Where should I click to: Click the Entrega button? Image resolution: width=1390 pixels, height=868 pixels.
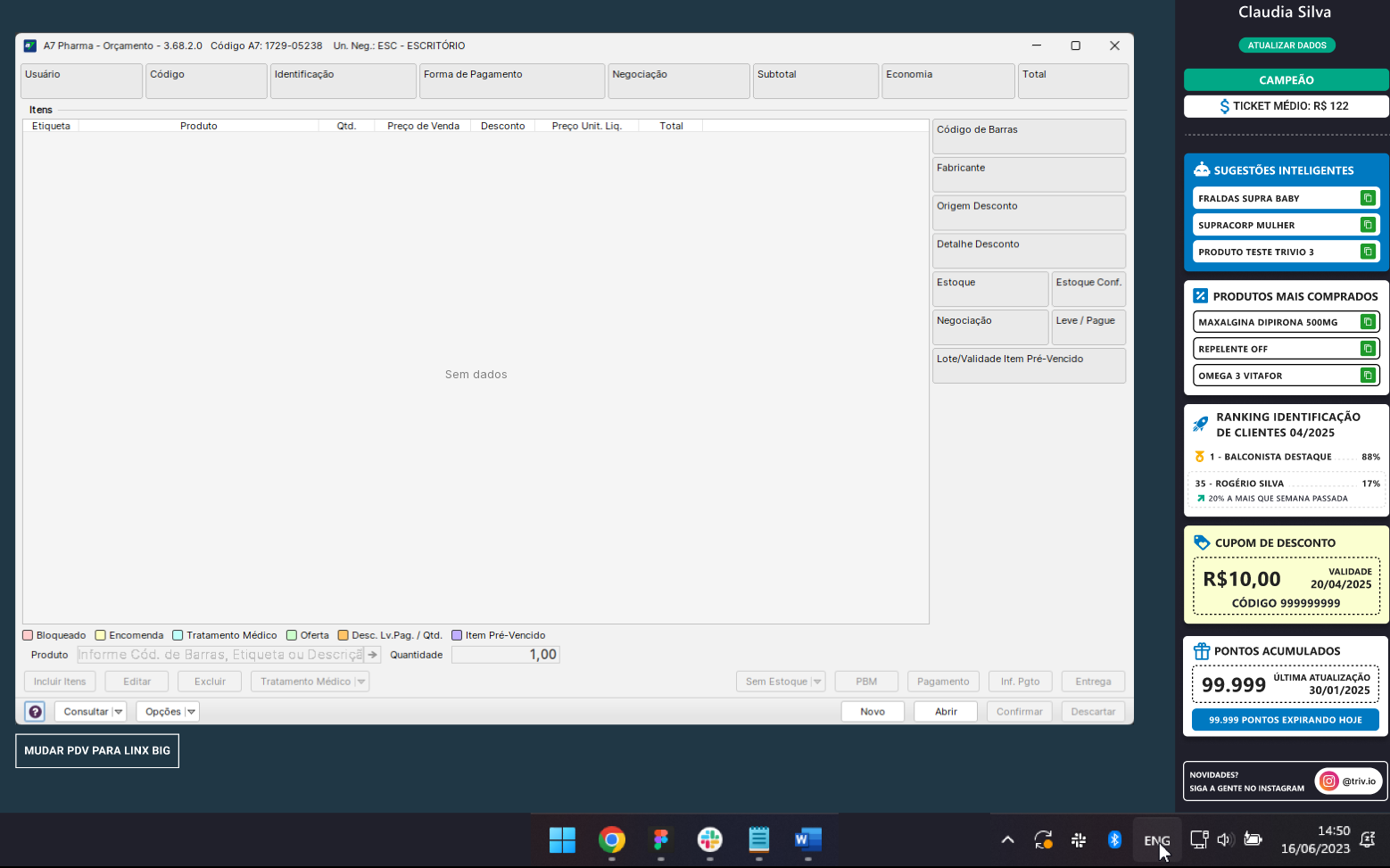tap(1093, 682)
